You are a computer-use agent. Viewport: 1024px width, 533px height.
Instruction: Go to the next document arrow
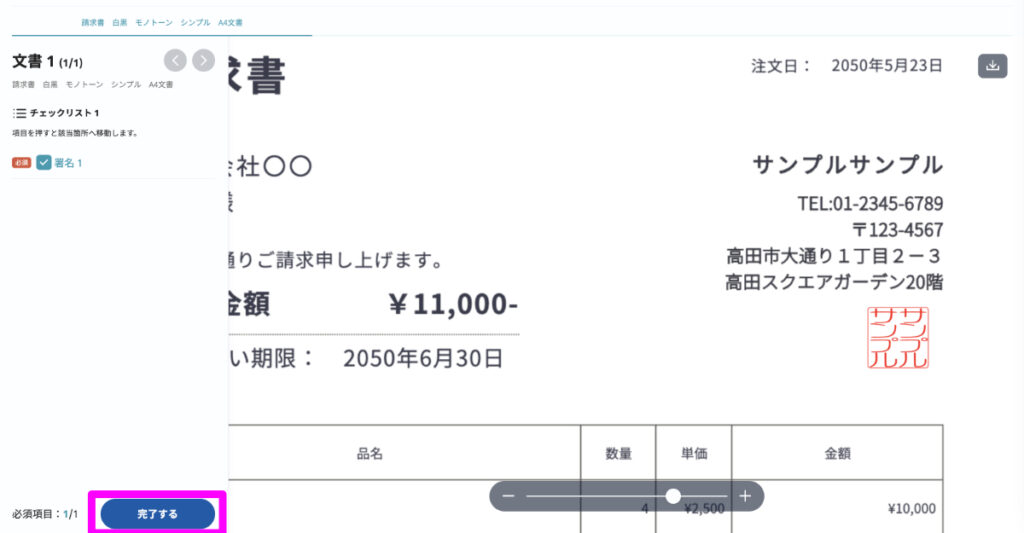[204, 61]
